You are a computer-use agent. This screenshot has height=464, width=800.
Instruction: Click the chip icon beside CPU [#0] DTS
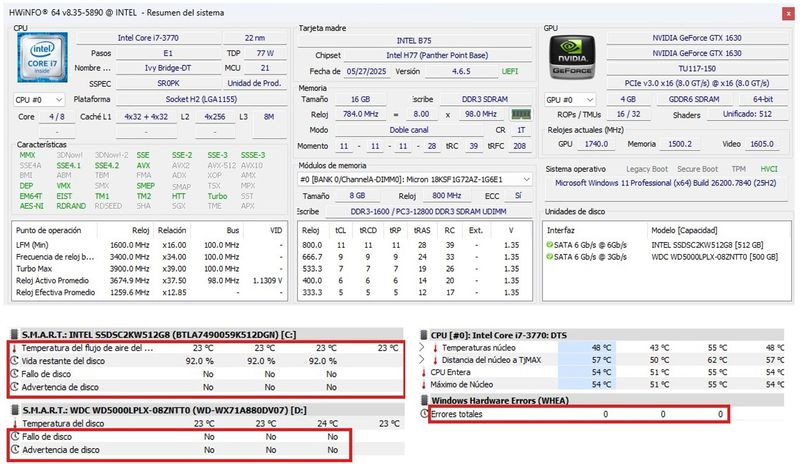423,335
